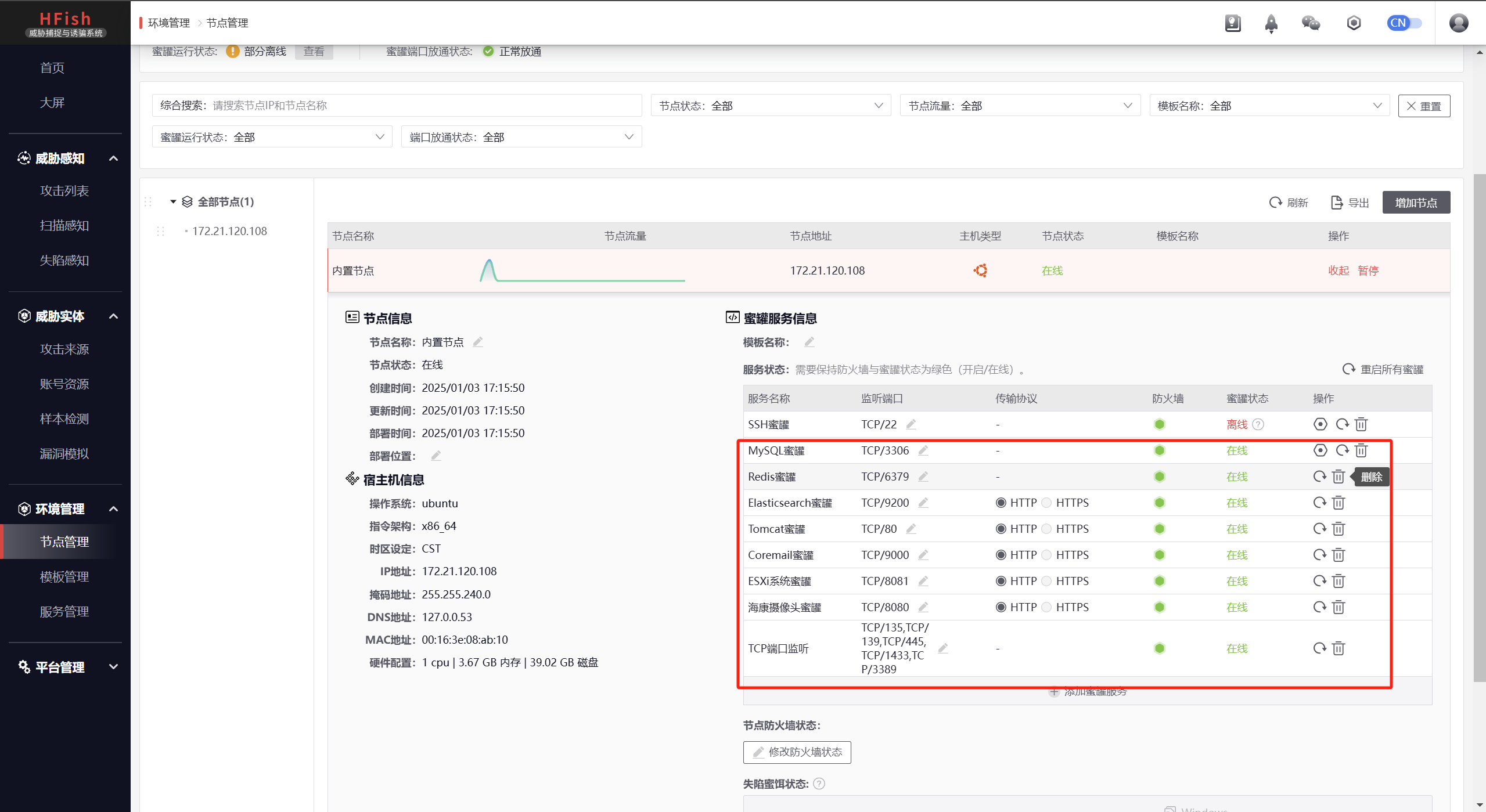Toggle the CN language switch

pyautogui.click(x=1404, y=23)
